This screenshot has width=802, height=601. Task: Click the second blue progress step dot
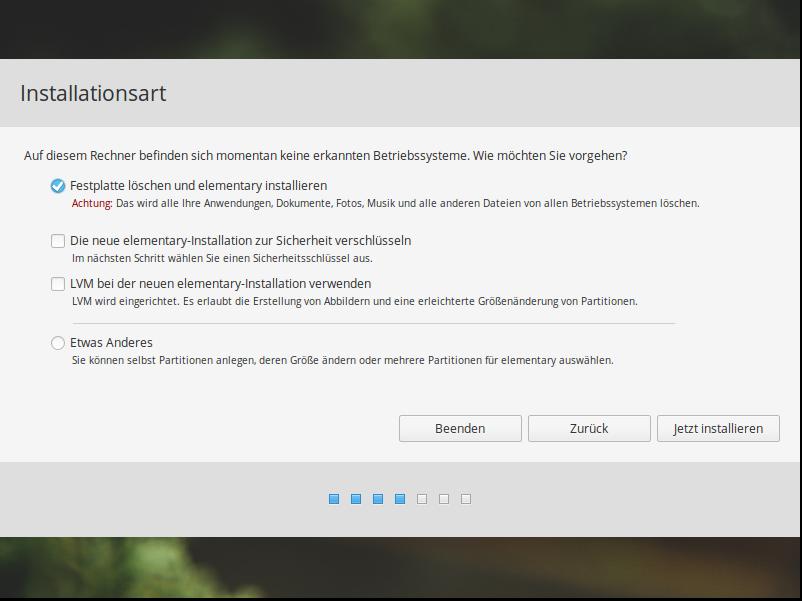356,499
